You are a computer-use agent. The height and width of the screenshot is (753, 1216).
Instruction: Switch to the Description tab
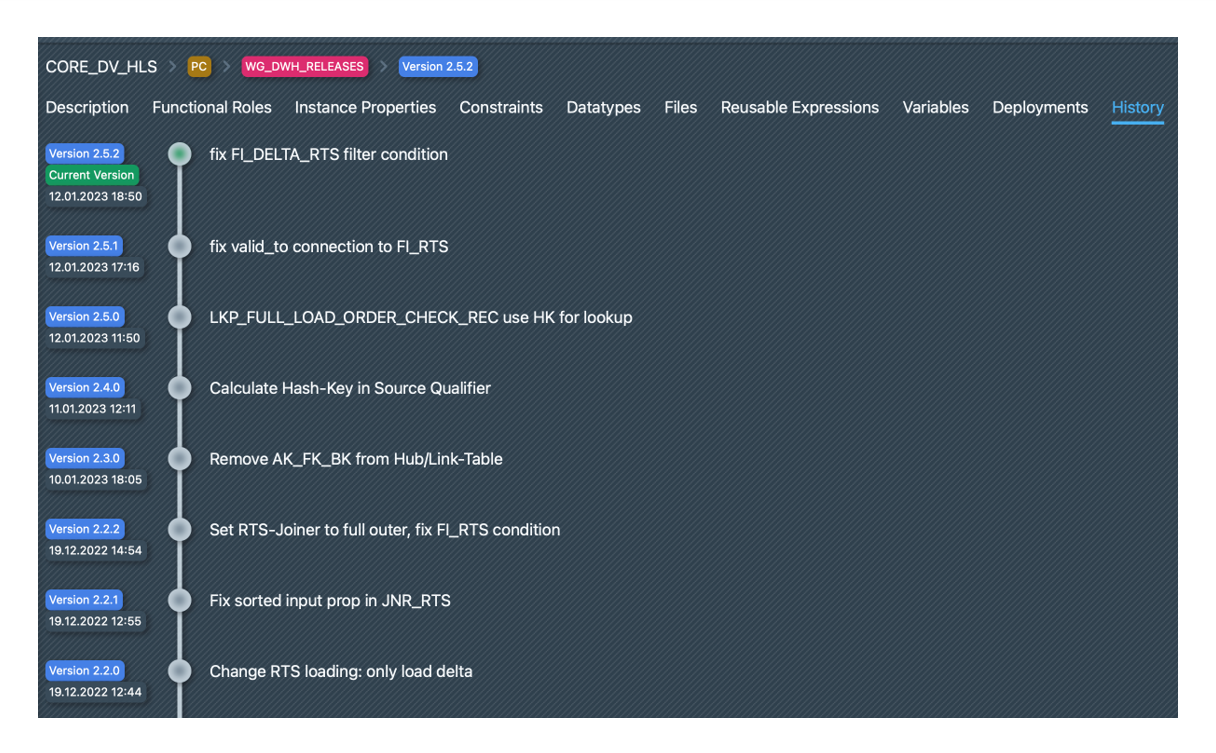pos(87,108)
